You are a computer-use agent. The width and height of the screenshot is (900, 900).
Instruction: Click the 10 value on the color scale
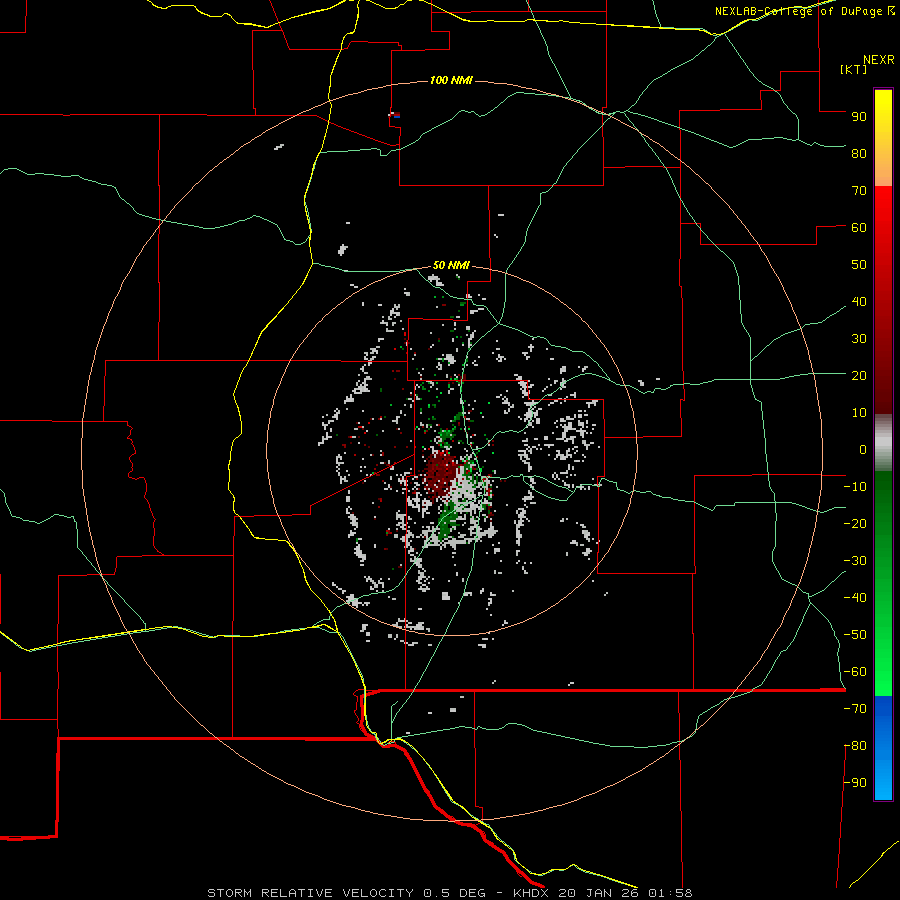point(859,413)
